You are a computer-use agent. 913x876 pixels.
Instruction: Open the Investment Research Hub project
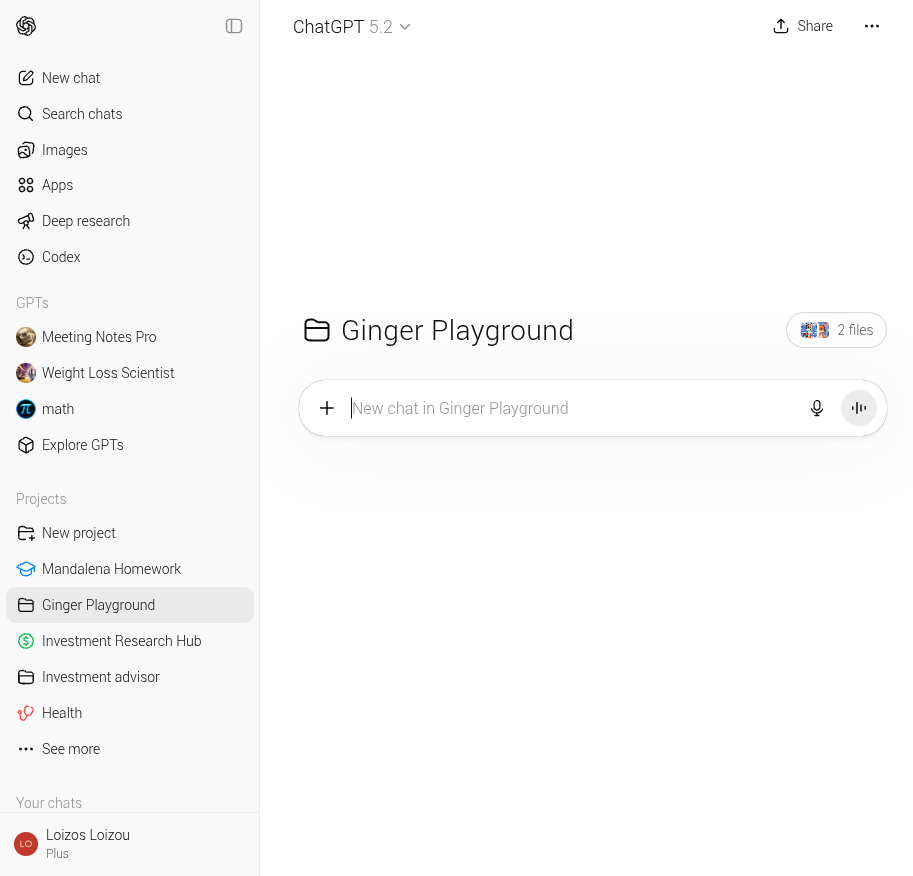[x=122, y=641]
